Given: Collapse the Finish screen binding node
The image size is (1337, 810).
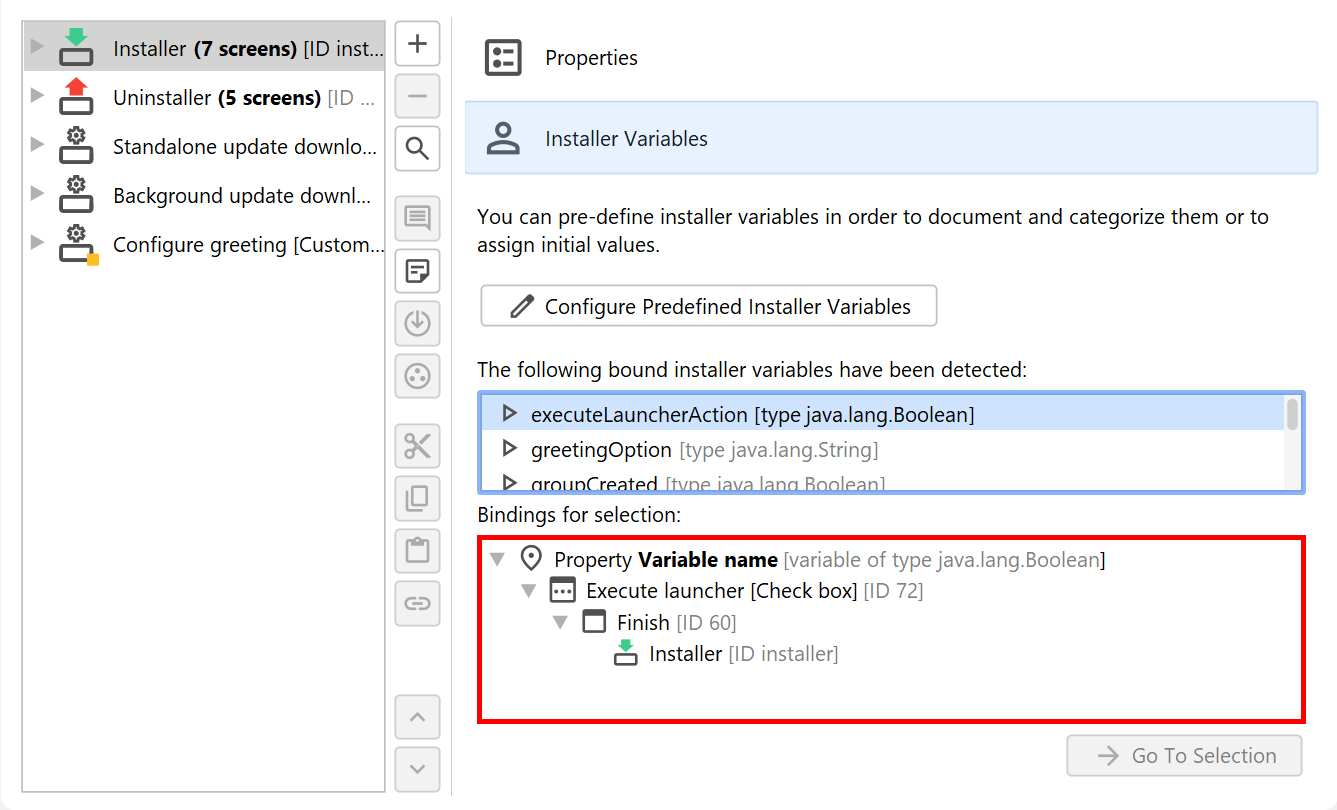Looking at the screenshot, I should point(560,622).
